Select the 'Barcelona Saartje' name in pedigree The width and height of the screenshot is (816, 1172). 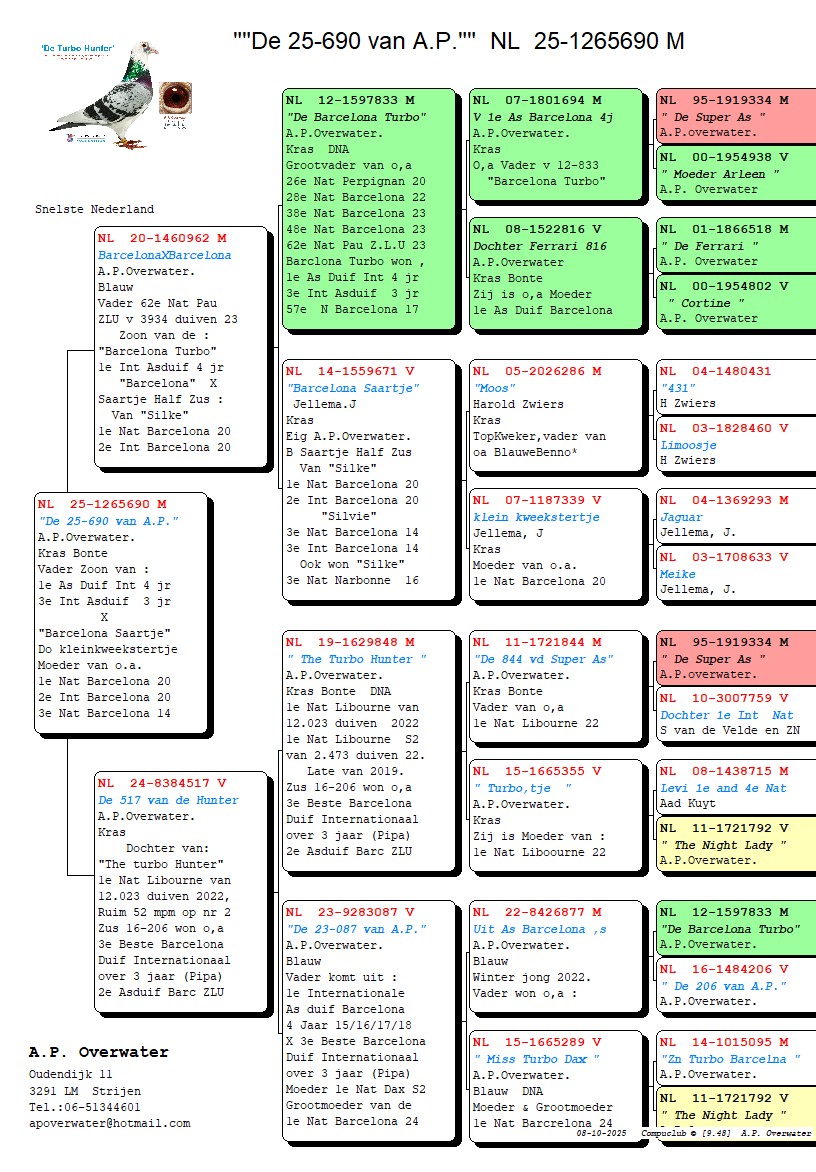click(x=353, y=388)
